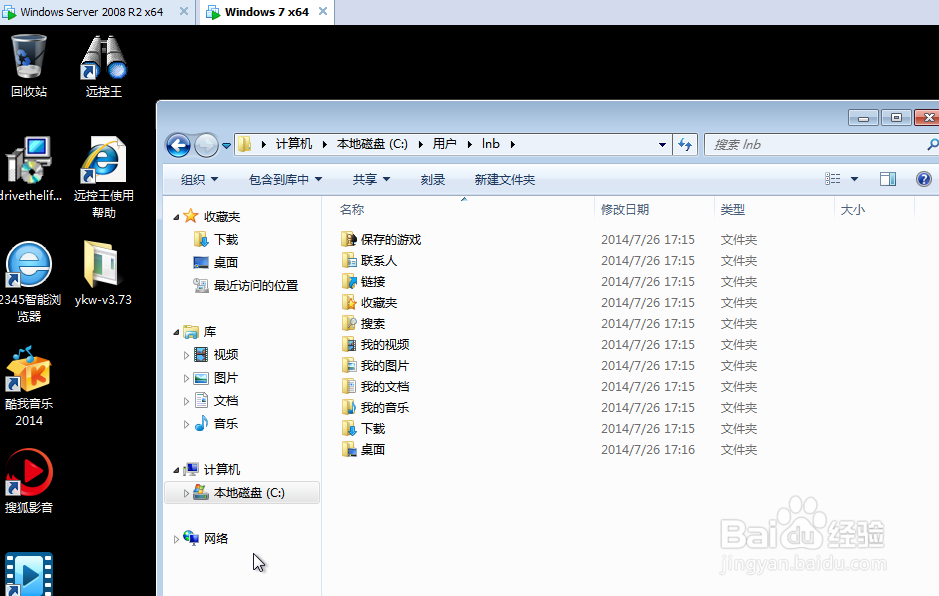This screenshot has height=596, width=939.
Task: Select 本地磁盘 (C:) in navigation tree
Action: point(242,492)
